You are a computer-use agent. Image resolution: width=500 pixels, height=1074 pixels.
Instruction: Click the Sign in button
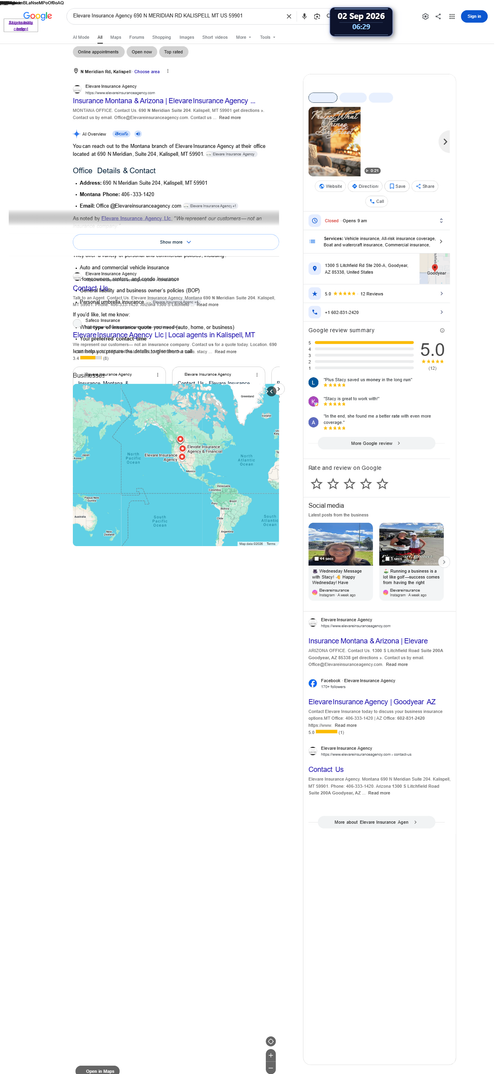pos(474,16)
